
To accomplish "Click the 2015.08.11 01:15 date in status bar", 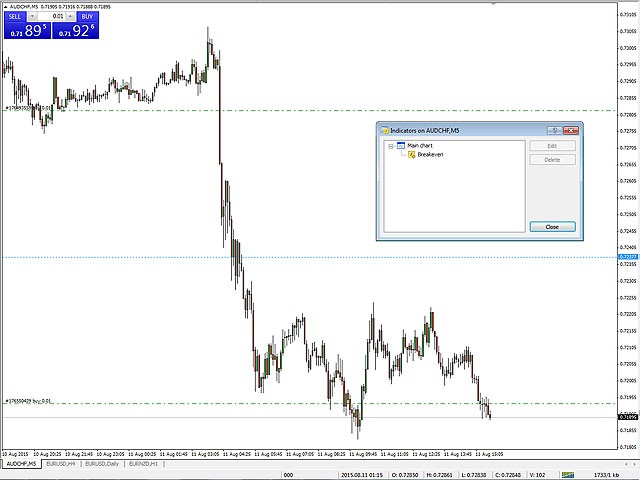I will [x=362, y=475].
